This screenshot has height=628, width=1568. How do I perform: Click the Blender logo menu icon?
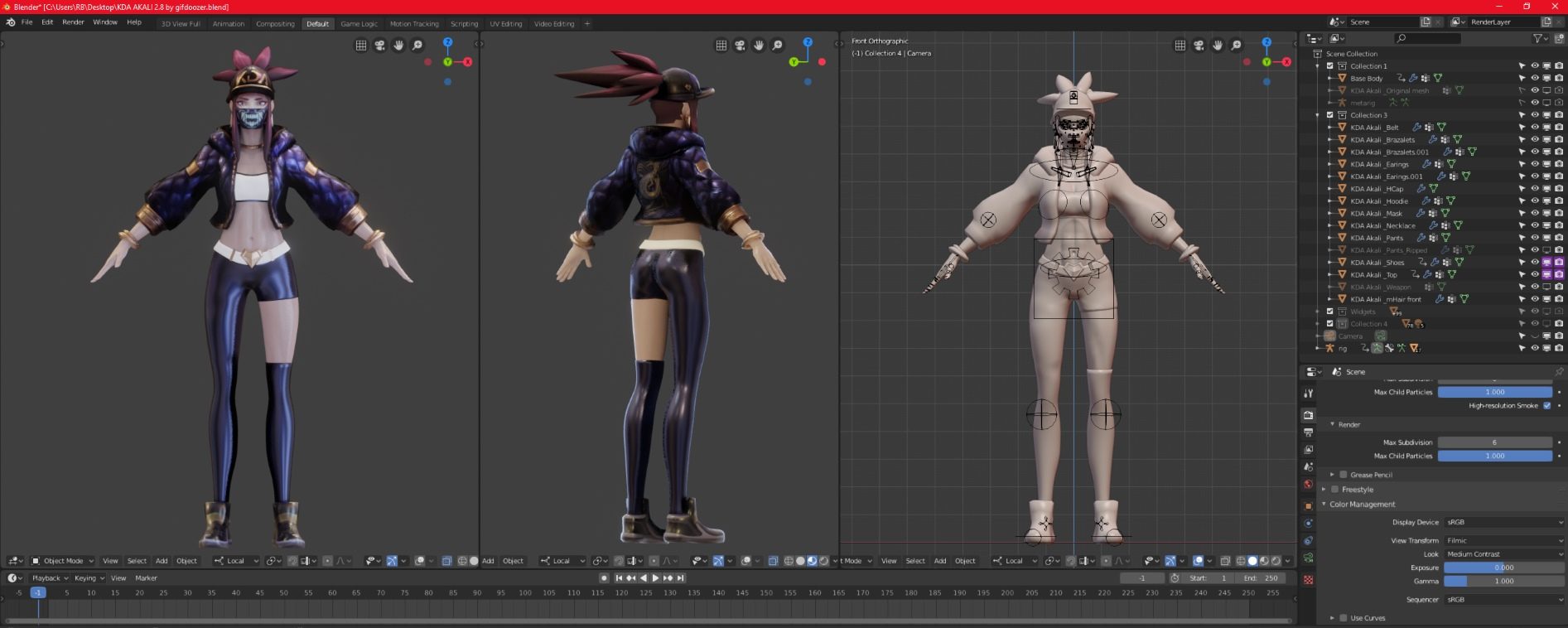click(11, 22)
